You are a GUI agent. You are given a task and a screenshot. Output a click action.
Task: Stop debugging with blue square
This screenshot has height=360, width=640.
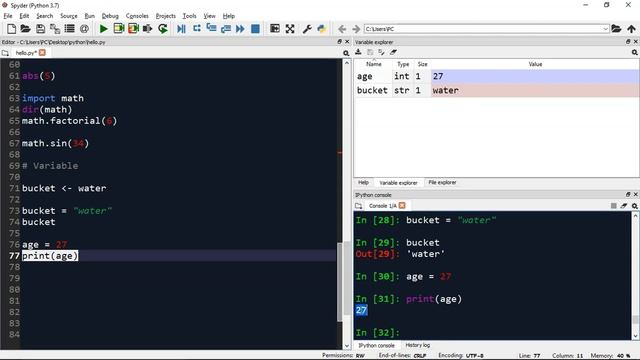255,29
